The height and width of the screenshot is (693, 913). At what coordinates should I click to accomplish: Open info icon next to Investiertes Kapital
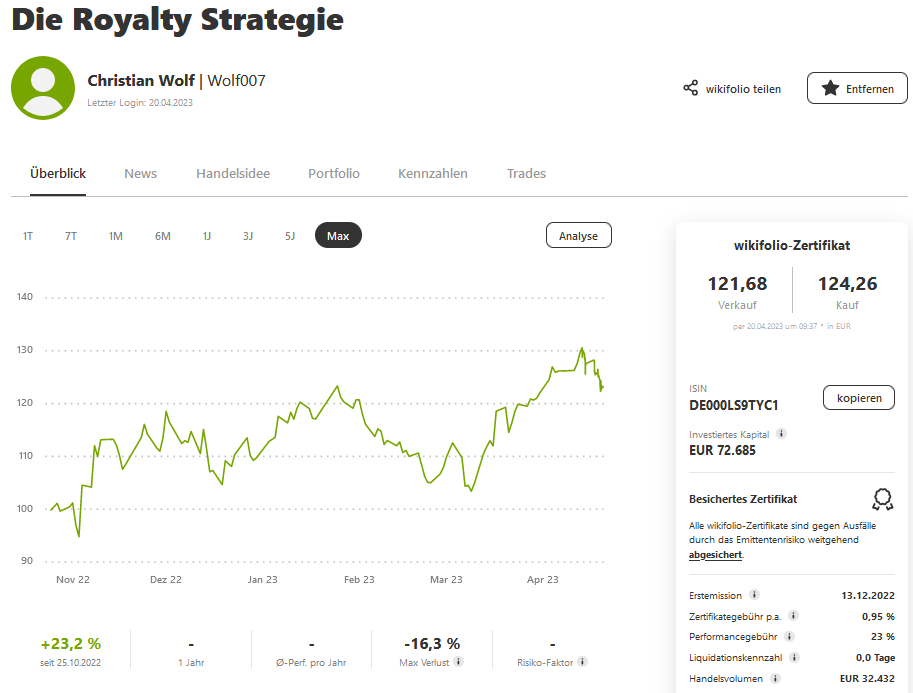click(x=781, y=434)
